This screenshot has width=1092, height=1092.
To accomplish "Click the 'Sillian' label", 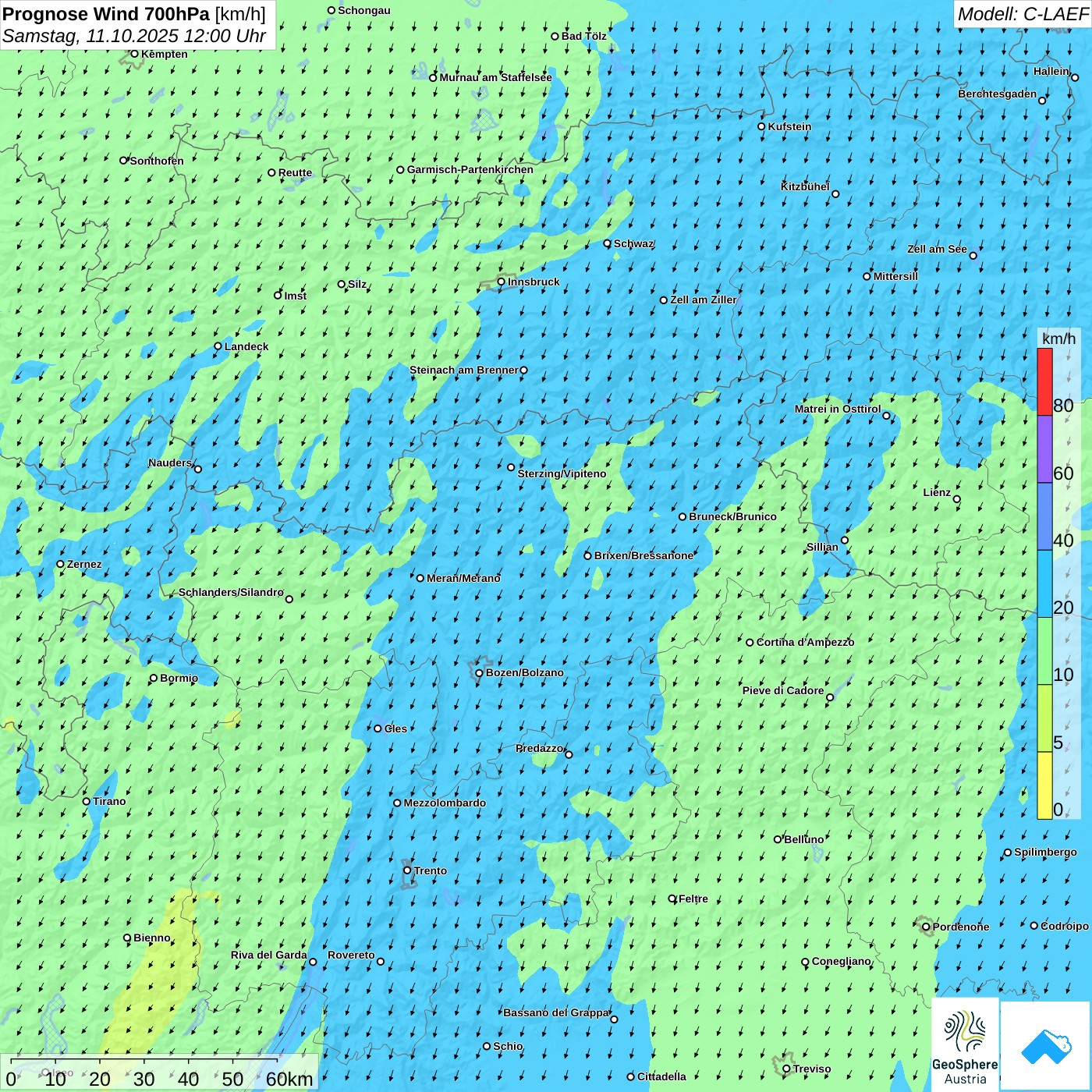I will tap(822, 547).
